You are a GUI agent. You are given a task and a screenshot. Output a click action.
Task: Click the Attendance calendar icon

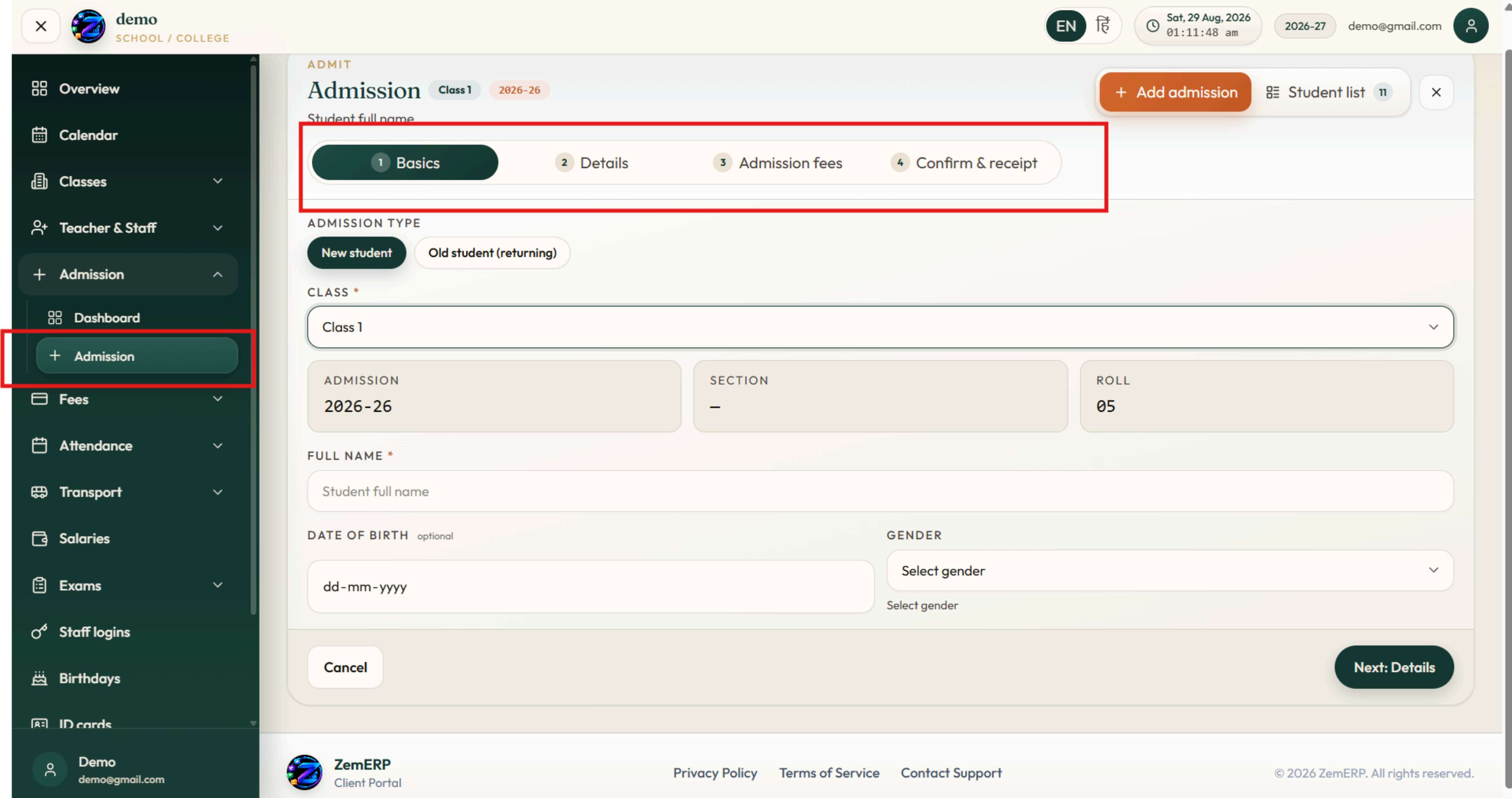click(39, 446)
